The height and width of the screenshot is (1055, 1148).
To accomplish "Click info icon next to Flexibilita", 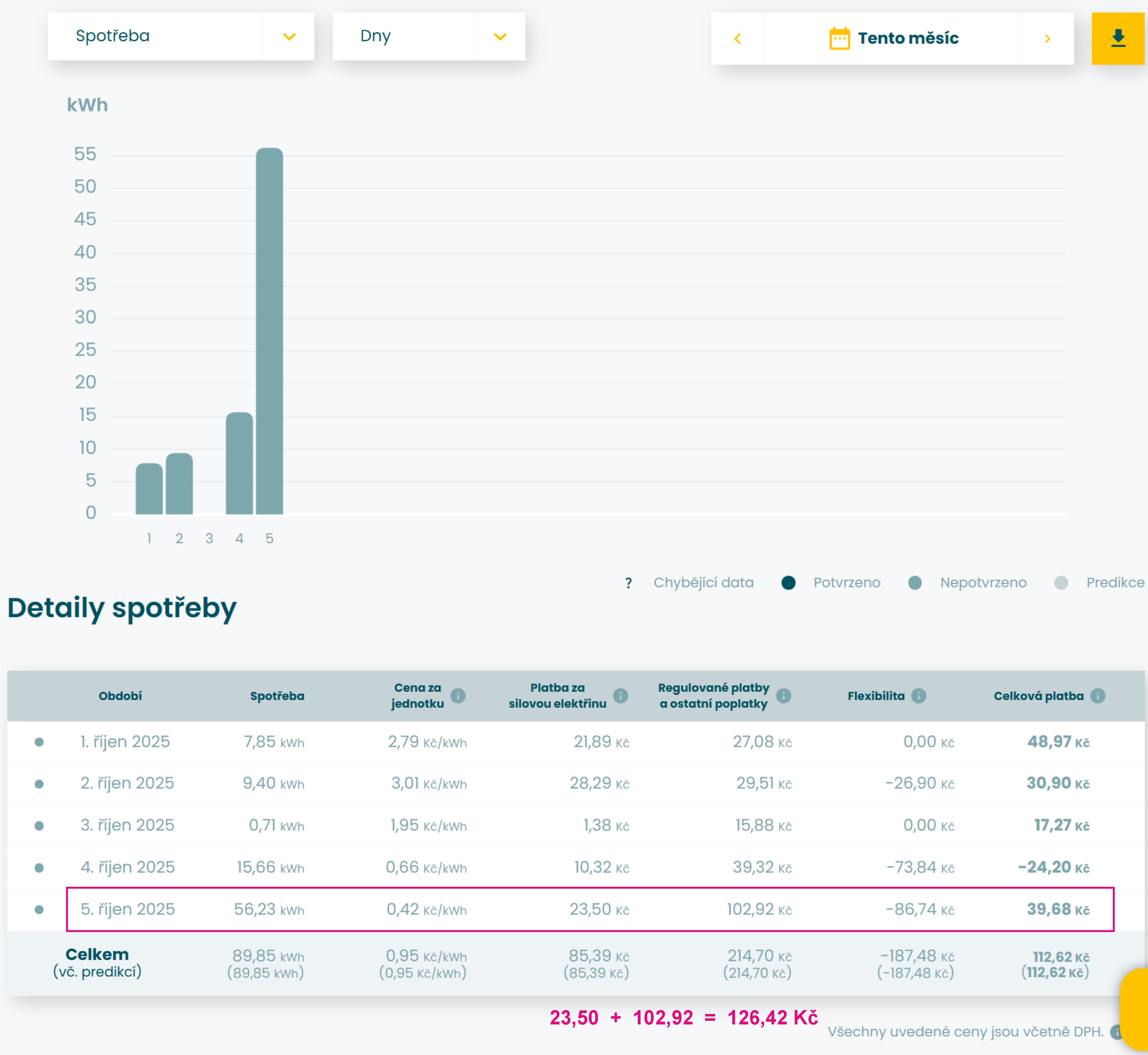I will point(918,695).
